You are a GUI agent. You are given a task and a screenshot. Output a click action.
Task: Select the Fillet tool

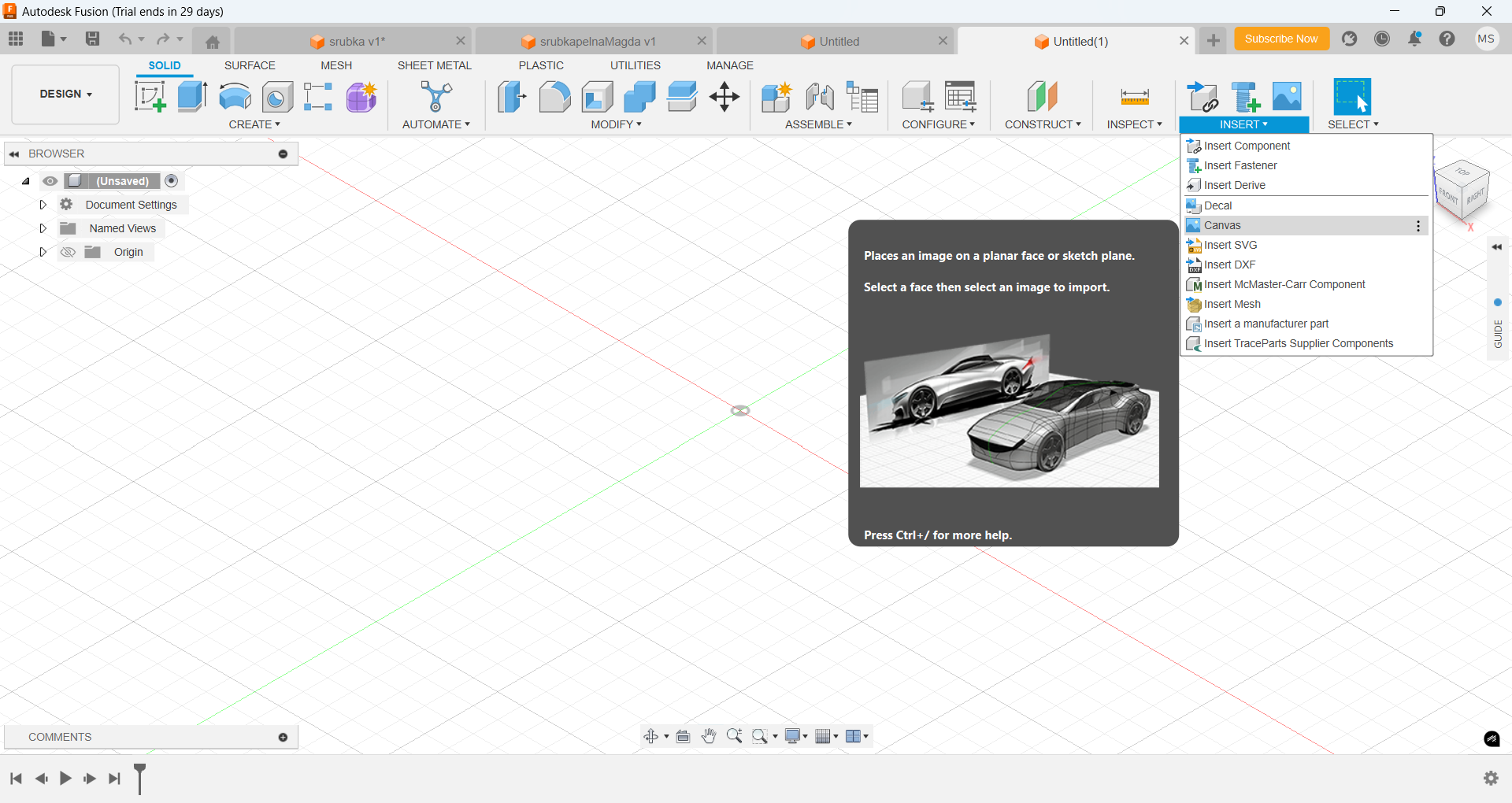pos(554,97)
